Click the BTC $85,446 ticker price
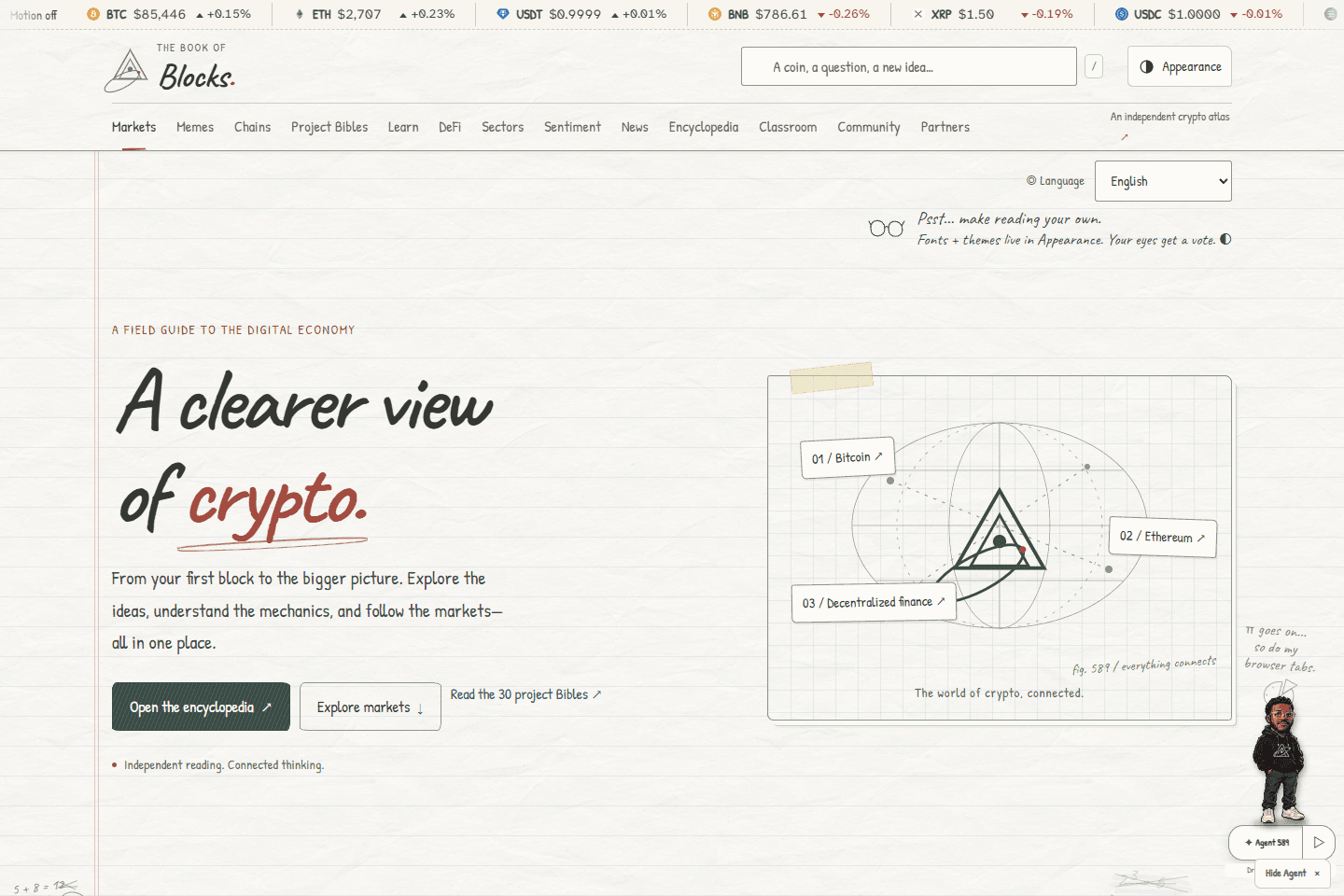This screenshot has height=896, width=1344. [x=160, y=14]
